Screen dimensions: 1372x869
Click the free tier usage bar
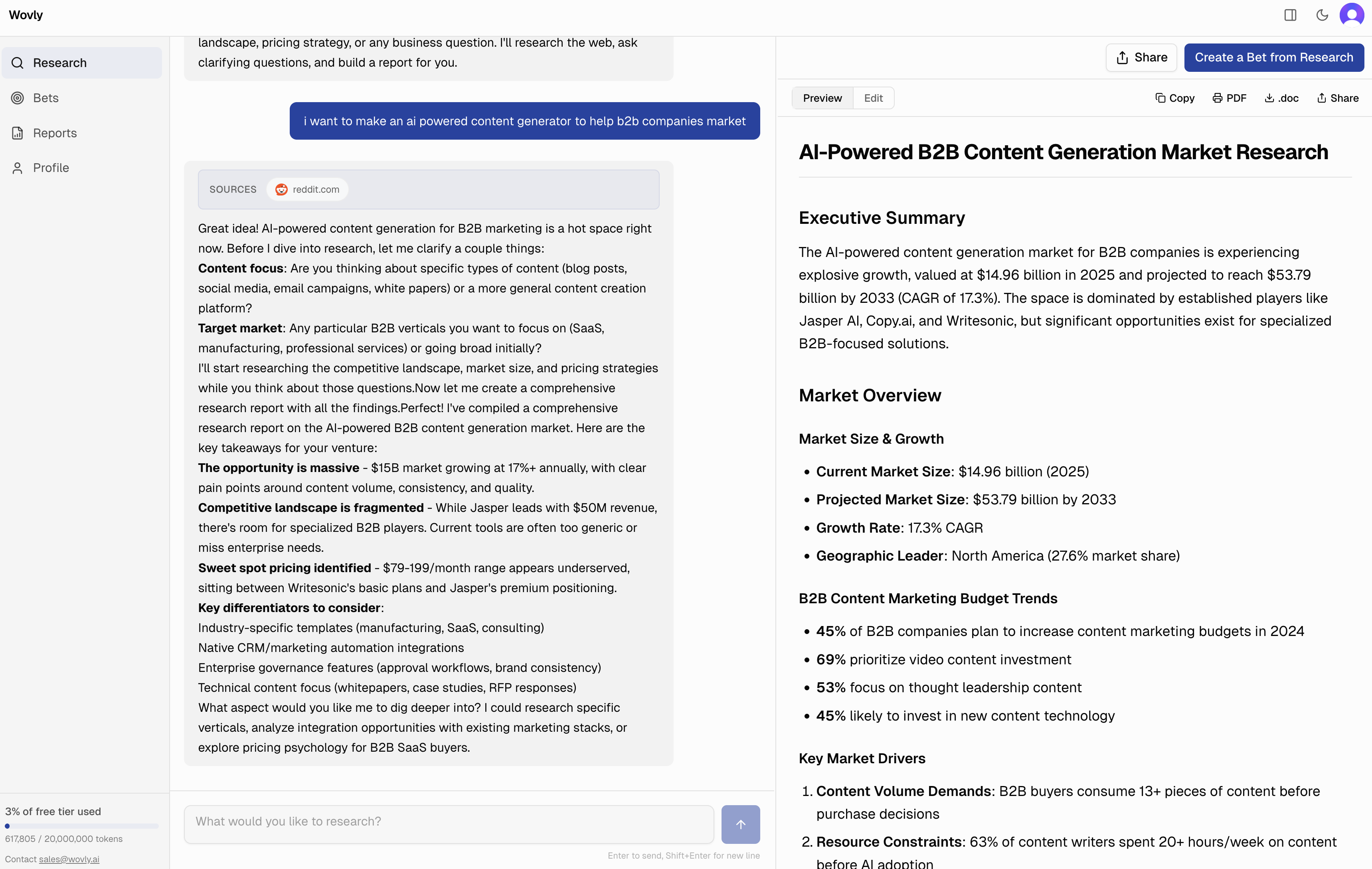(81, 826)
